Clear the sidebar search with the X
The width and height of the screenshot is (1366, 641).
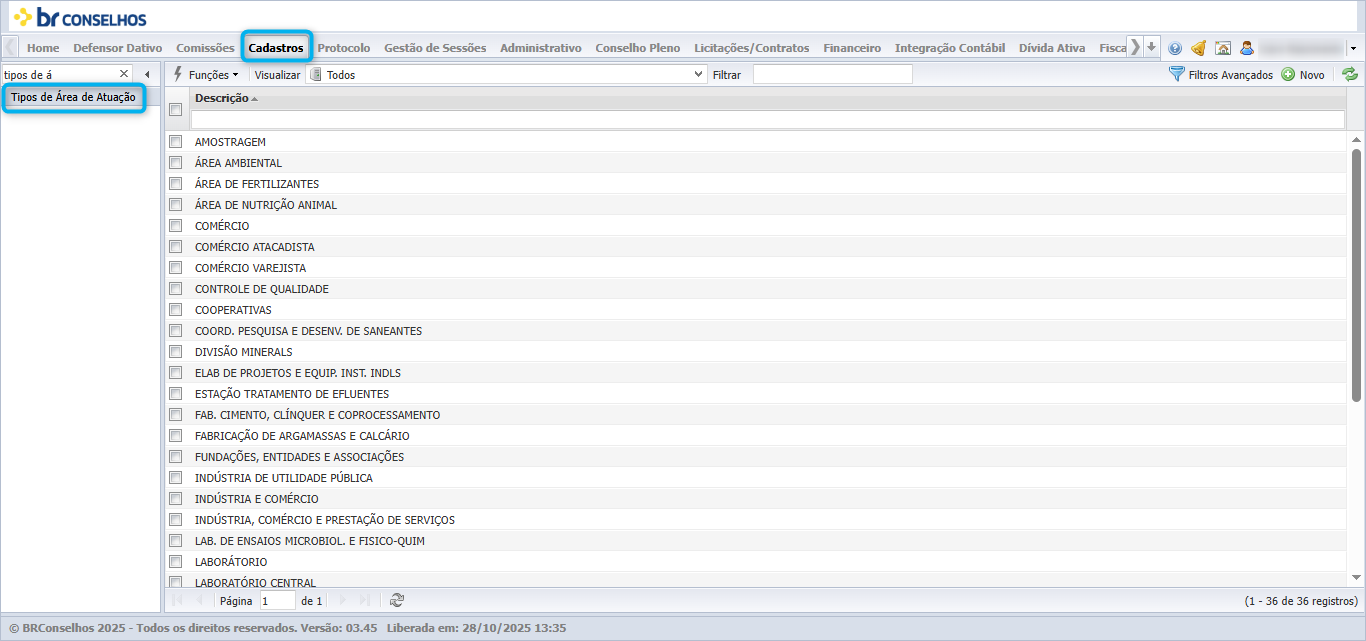click(124, 74)
